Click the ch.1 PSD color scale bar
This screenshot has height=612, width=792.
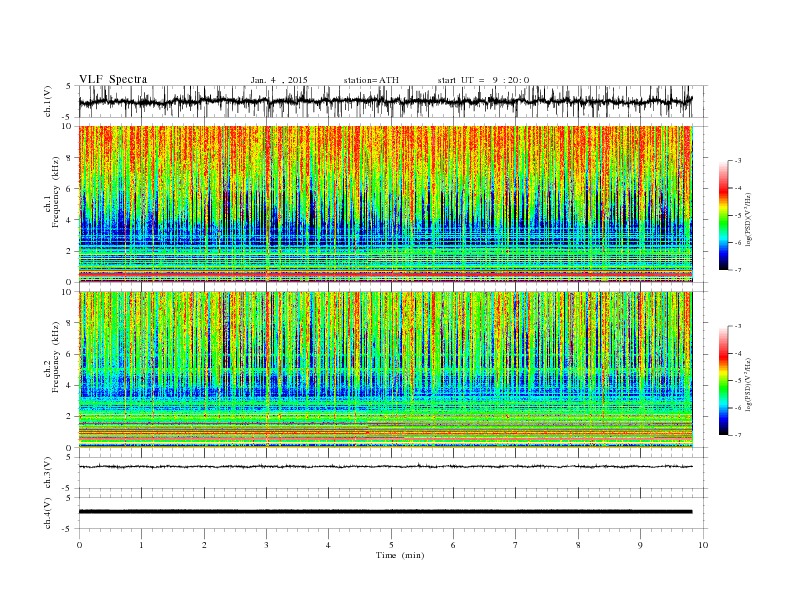click(x=723, y=215)
